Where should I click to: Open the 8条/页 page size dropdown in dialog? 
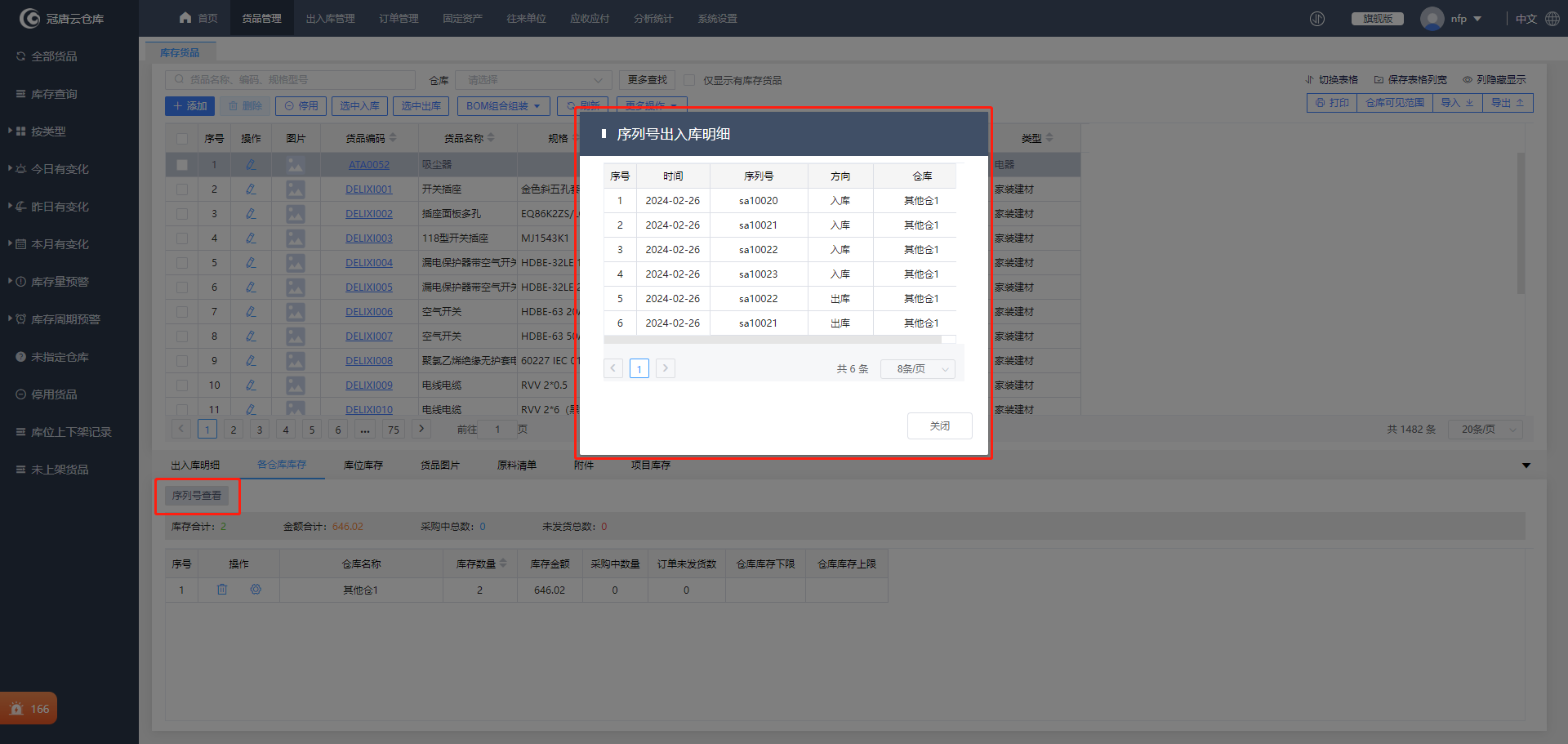click(918, 369)
